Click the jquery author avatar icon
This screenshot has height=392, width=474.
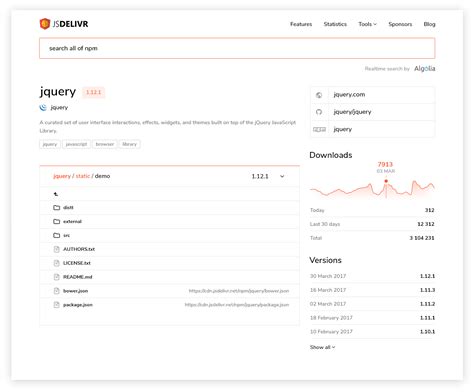coord(43,107)
